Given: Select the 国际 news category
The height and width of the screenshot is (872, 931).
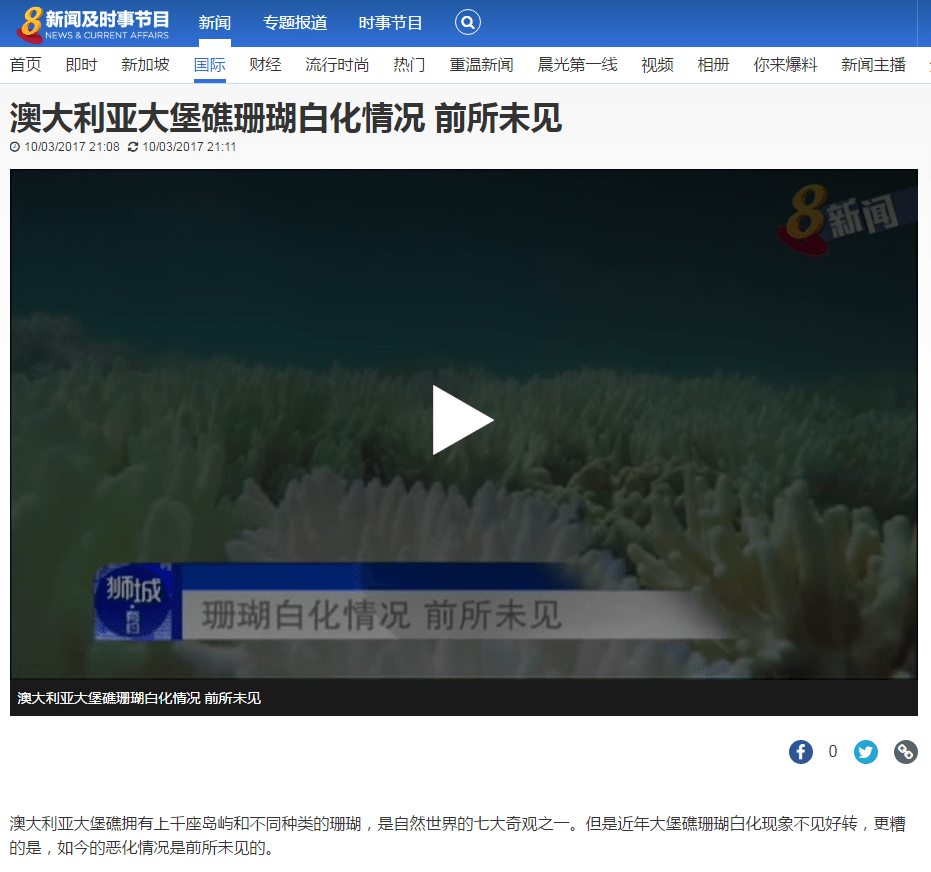Looking at the screenshot, I should (210, 65).
